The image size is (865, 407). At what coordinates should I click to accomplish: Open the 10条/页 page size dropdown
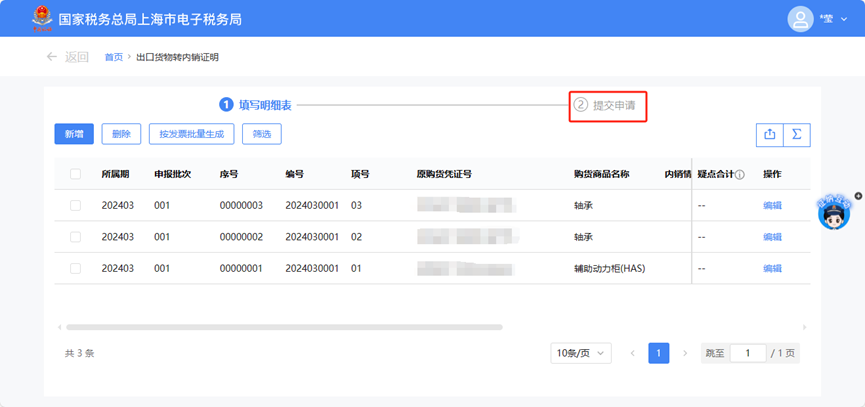coord(581,354)
